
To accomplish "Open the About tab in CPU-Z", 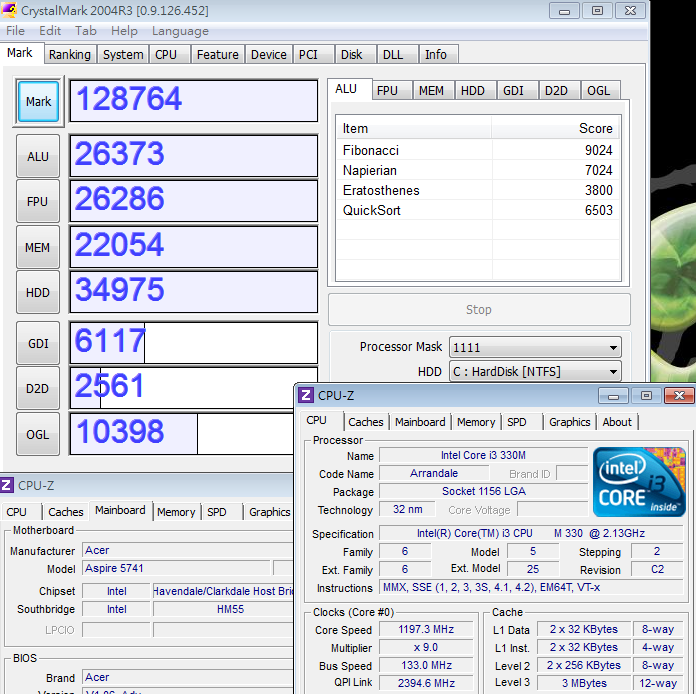I will [x=617, y=422].
